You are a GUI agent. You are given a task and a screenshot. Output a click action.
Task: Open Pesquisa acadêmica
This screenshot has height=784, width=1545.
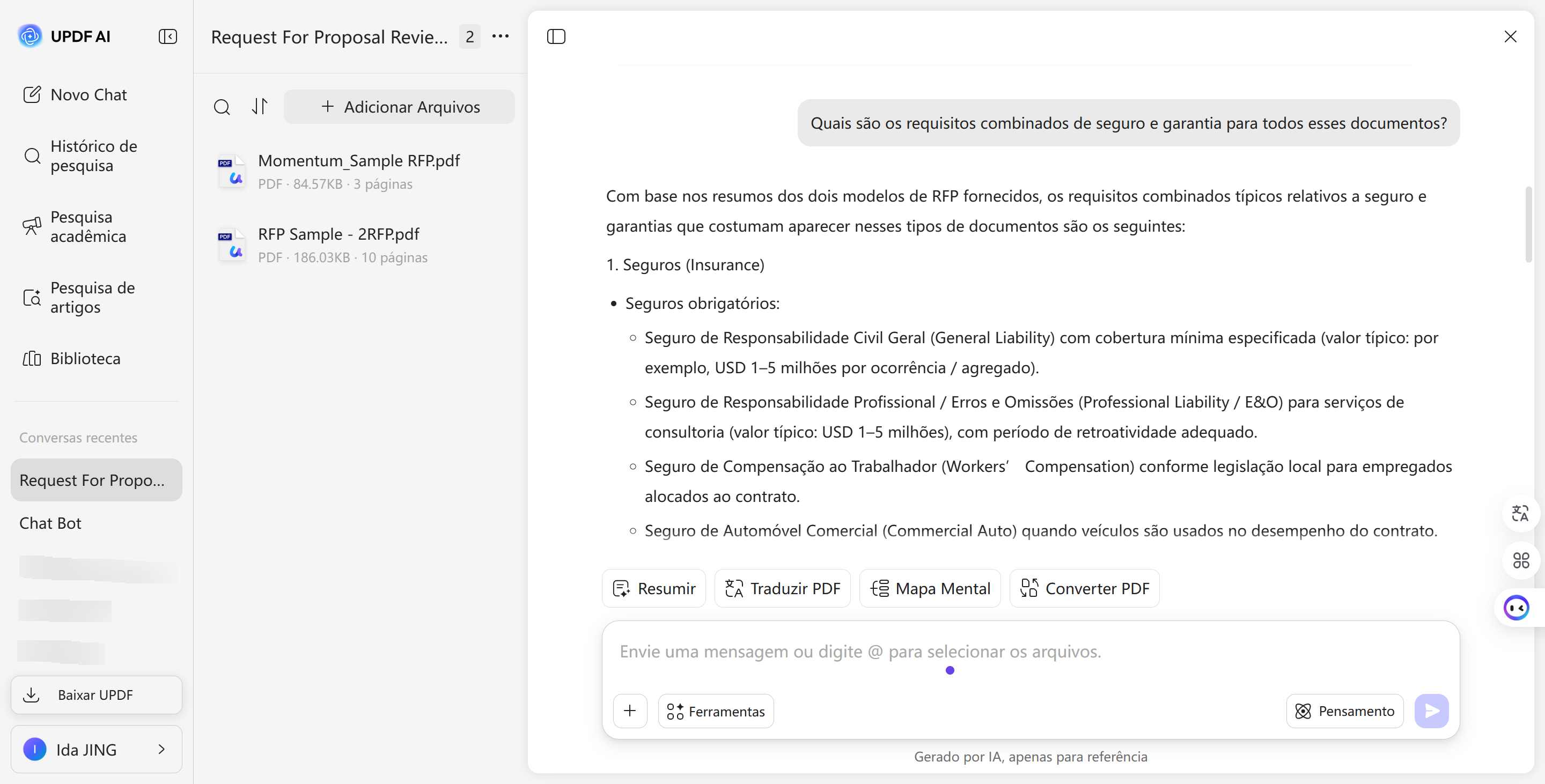pyautogui.click(x=97, y=227)
